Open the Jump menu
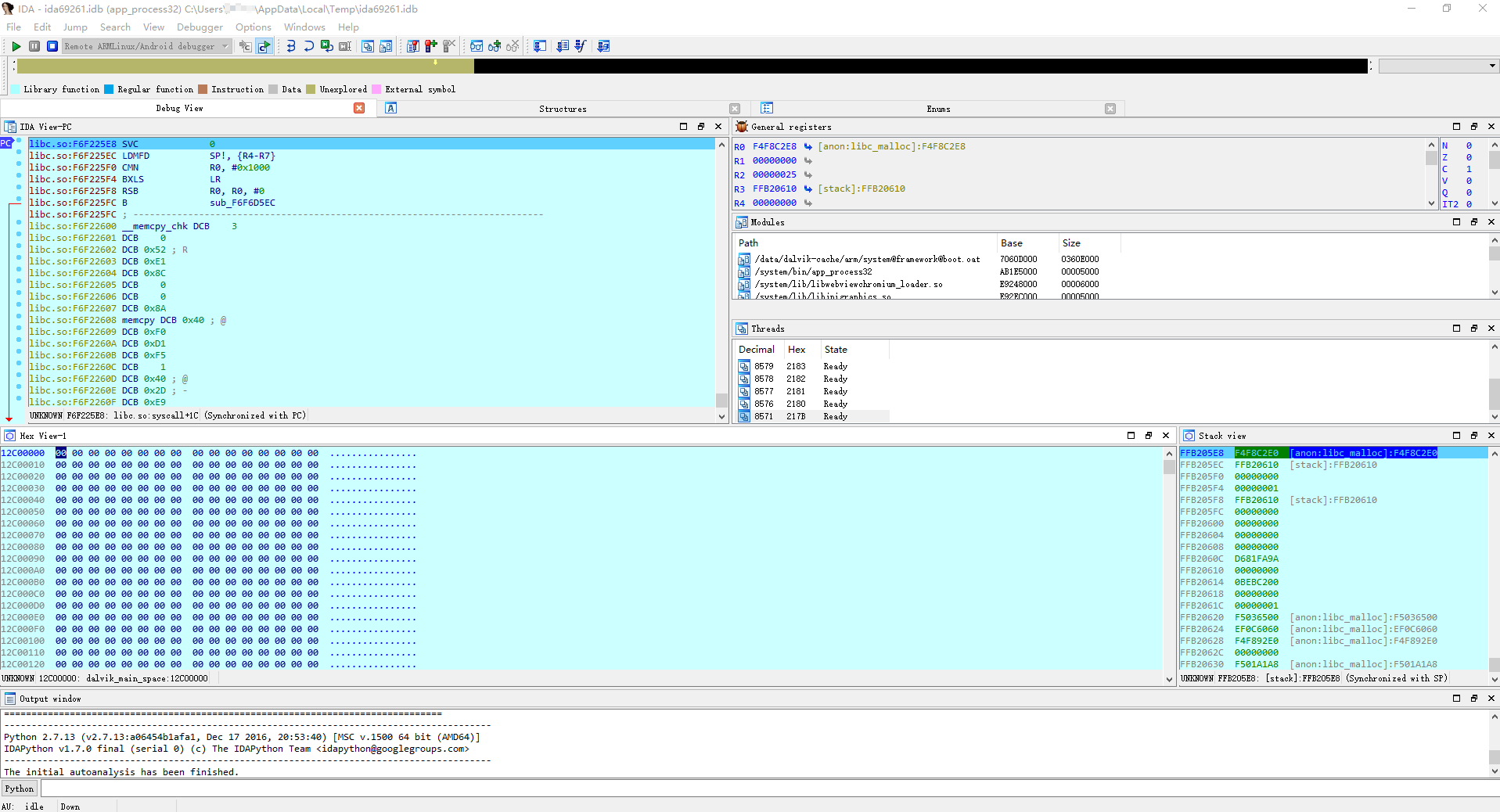Viewport: 1500px width, 812px height. [75, 27]
